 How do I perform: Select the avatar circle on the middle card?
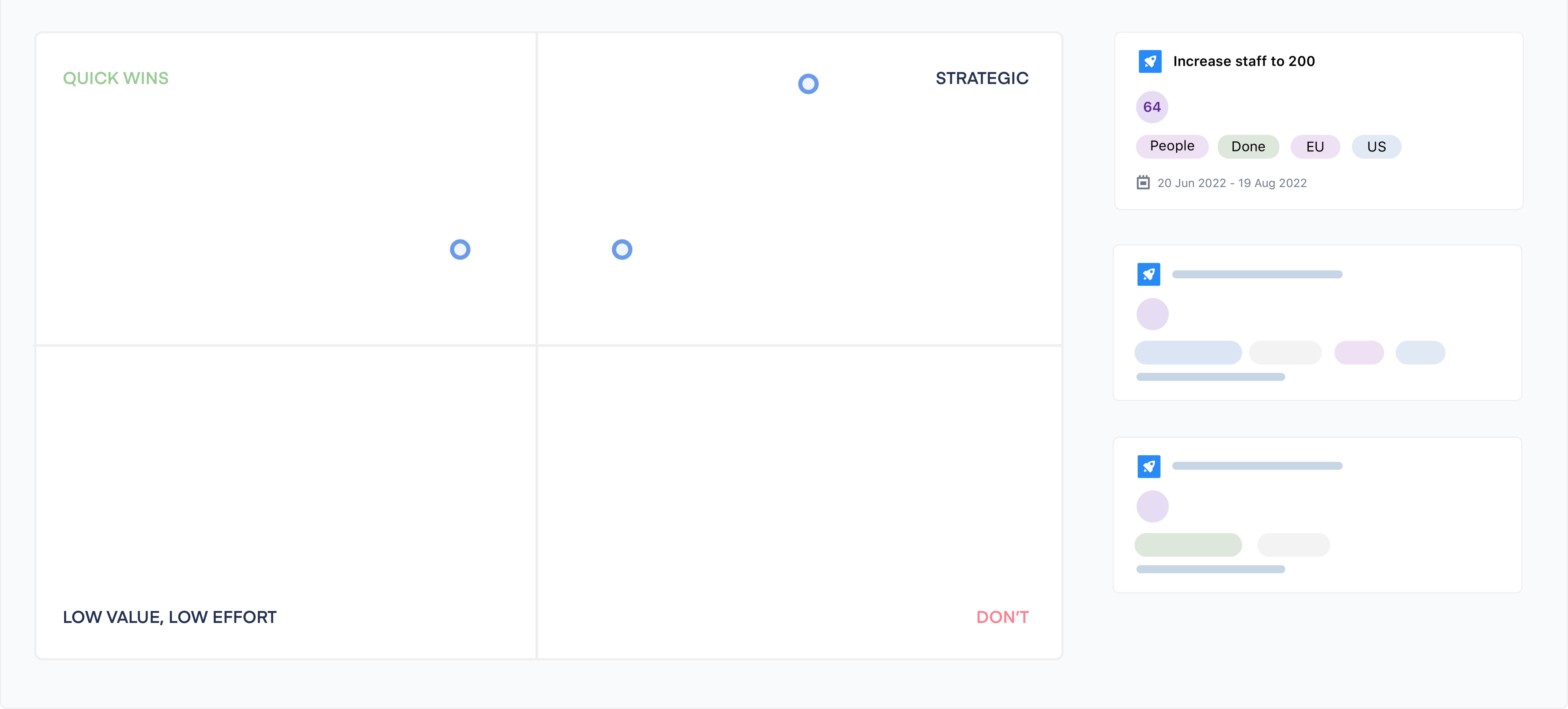tap(1153, 314)
